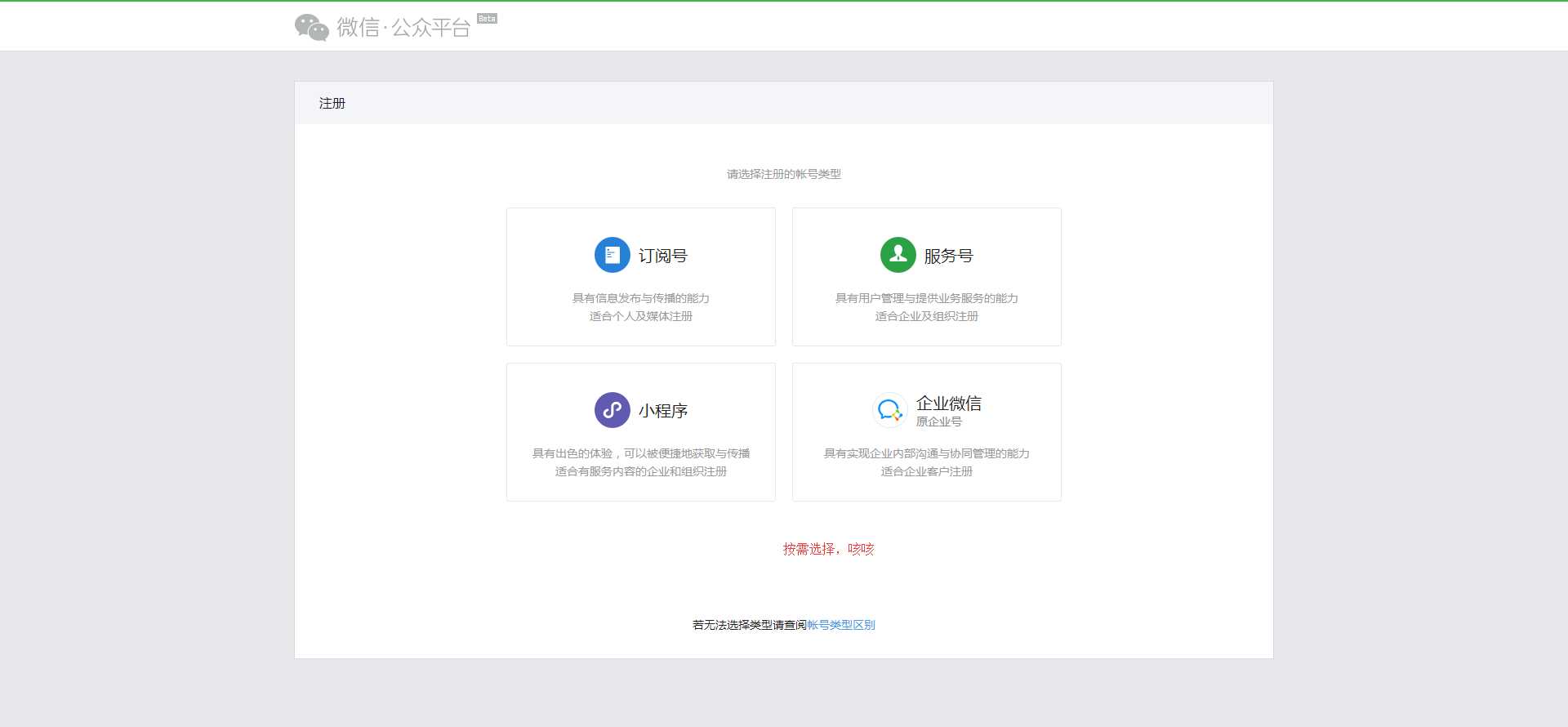Select the 订阅号 account type title
This screenshot has height=727, width=1568.
point(663,256)
